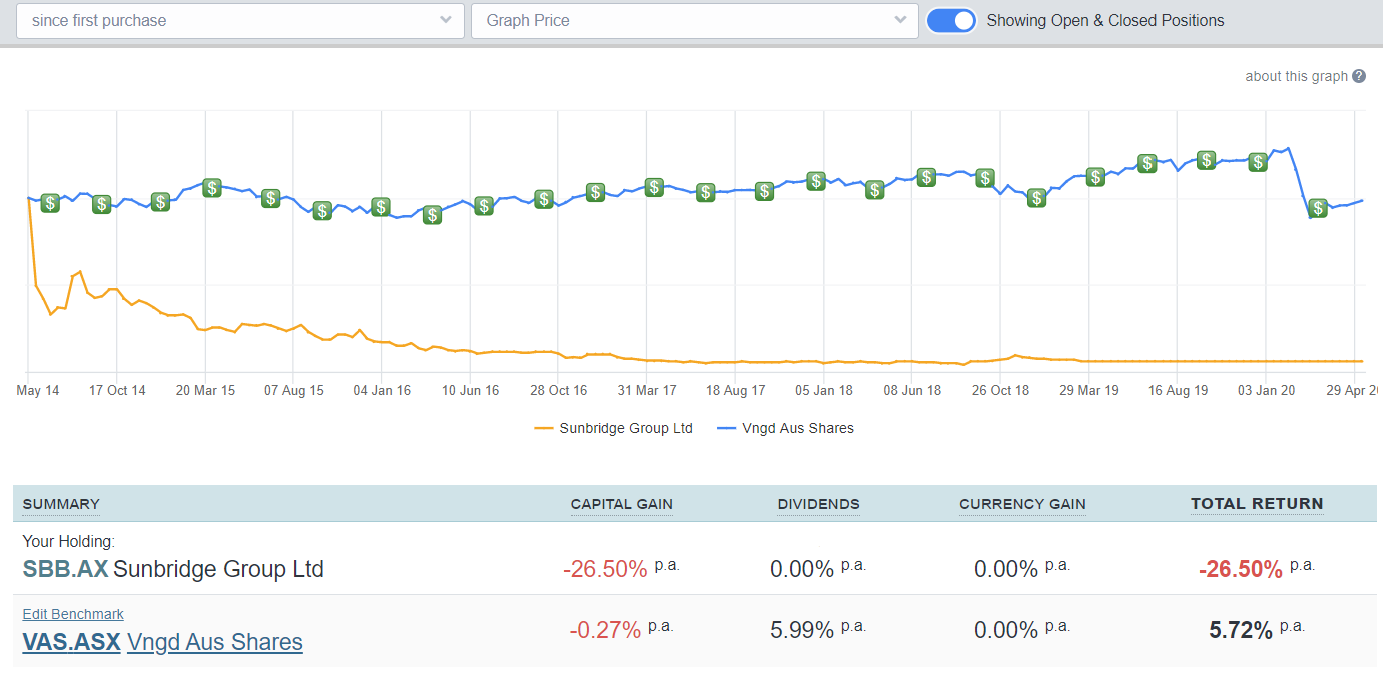Image resolution: width=1383 pixels, height=673 pixels.
Task: Toggle the Sunbridge Group Ltd legend entry
Action: click(614, 428)
